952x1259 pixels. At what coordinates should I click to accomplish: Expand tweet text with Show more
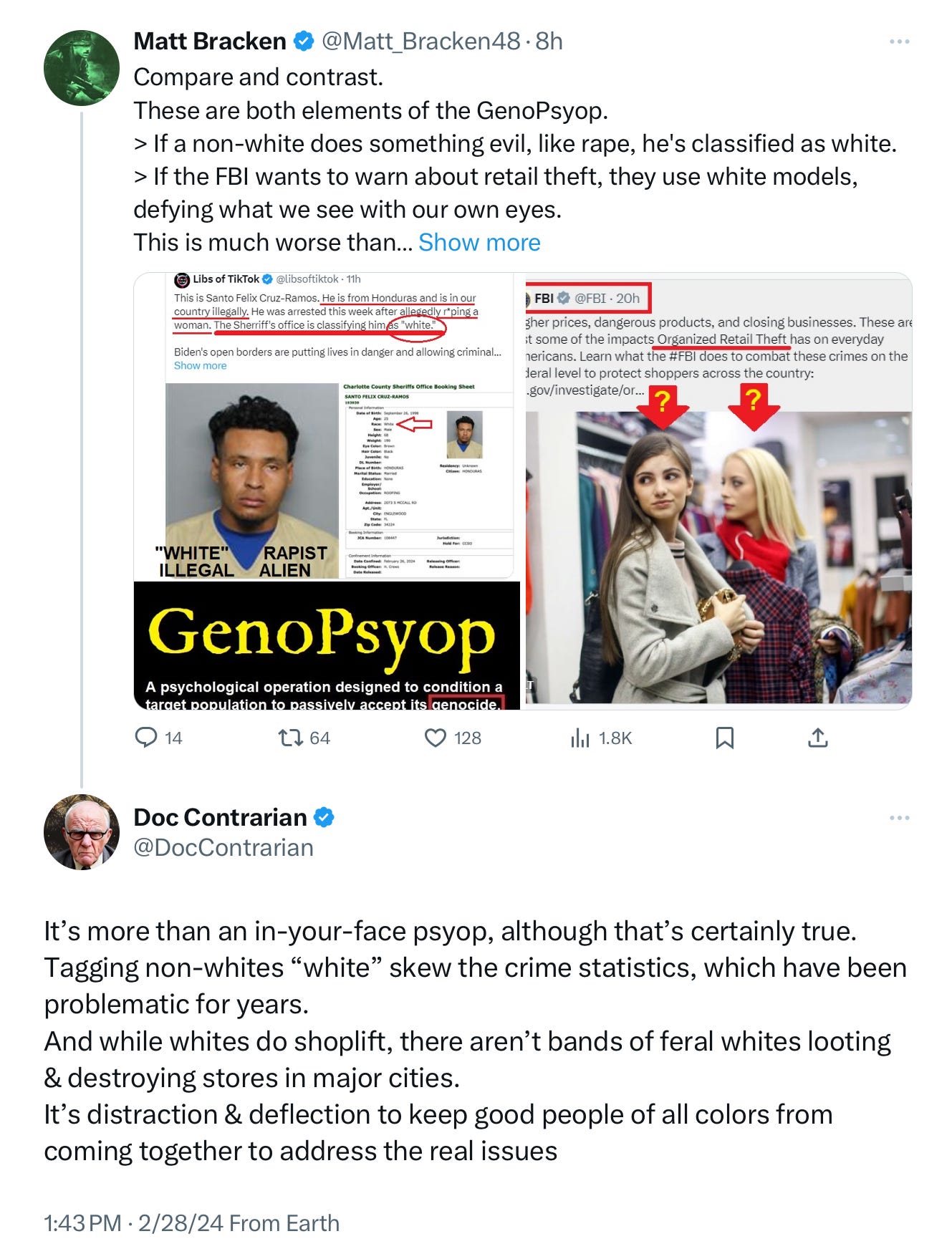(x=479, y=242)
